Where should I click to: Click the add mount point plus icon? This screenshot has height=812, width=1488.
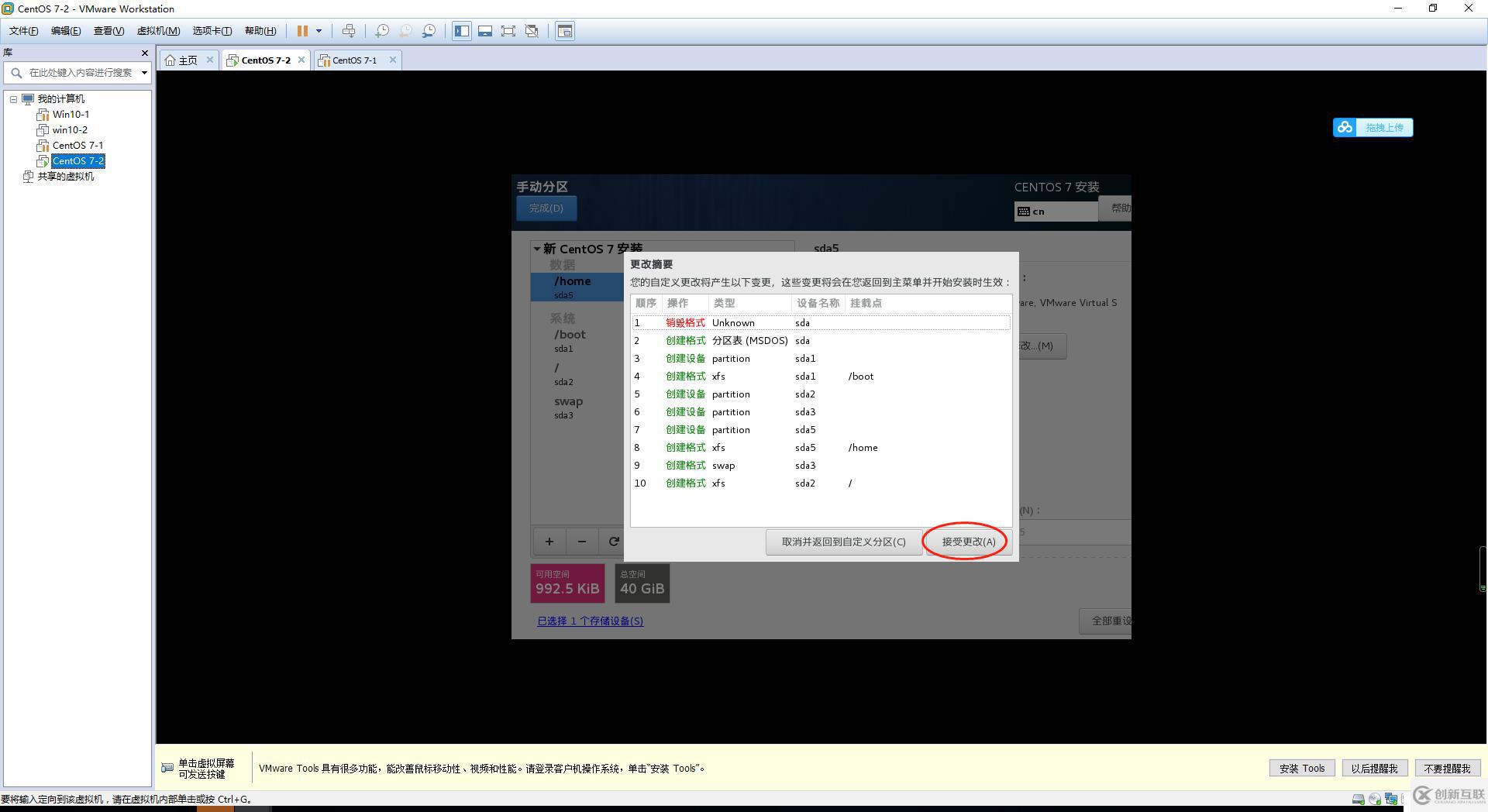coord(549,542)
